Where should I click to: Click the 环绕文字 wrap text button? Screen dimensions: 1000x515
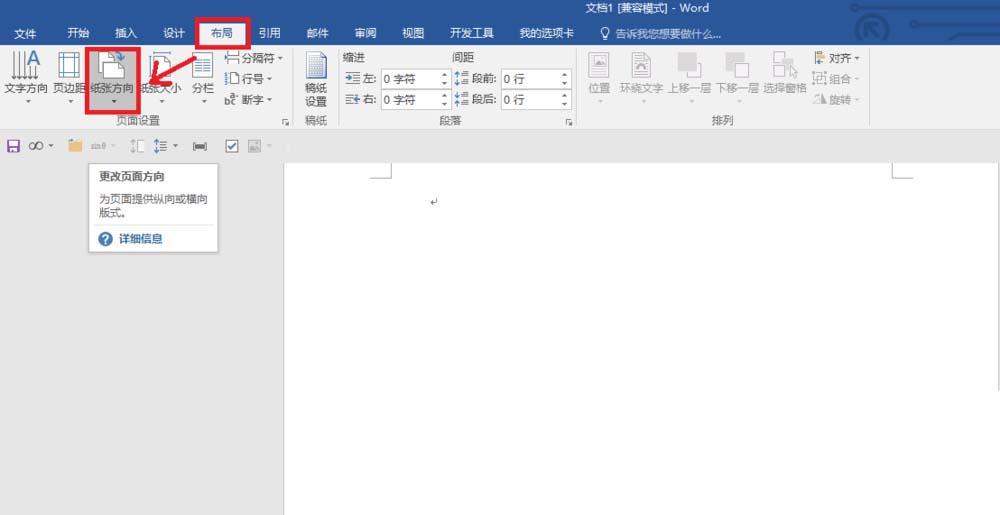tap(641, 78)
